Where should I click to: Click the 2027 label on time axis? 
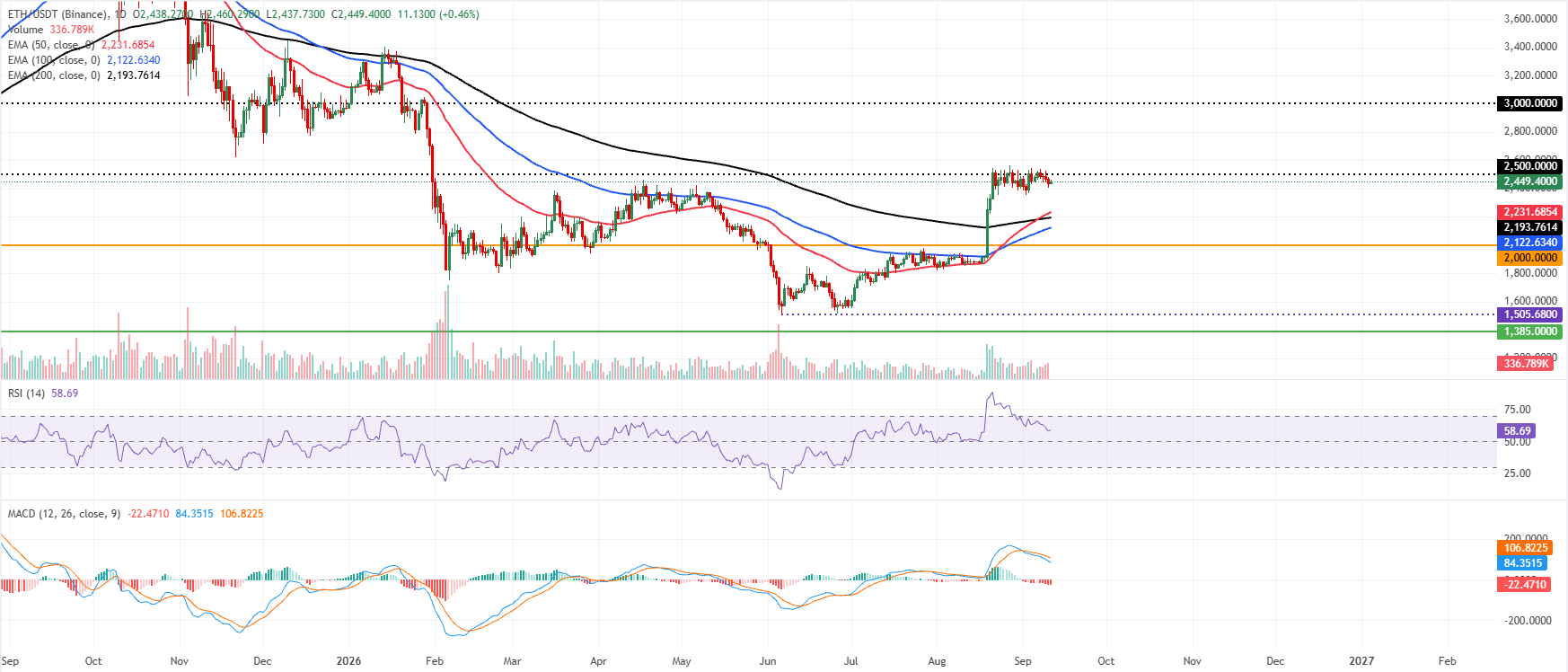coord(1361,661)
